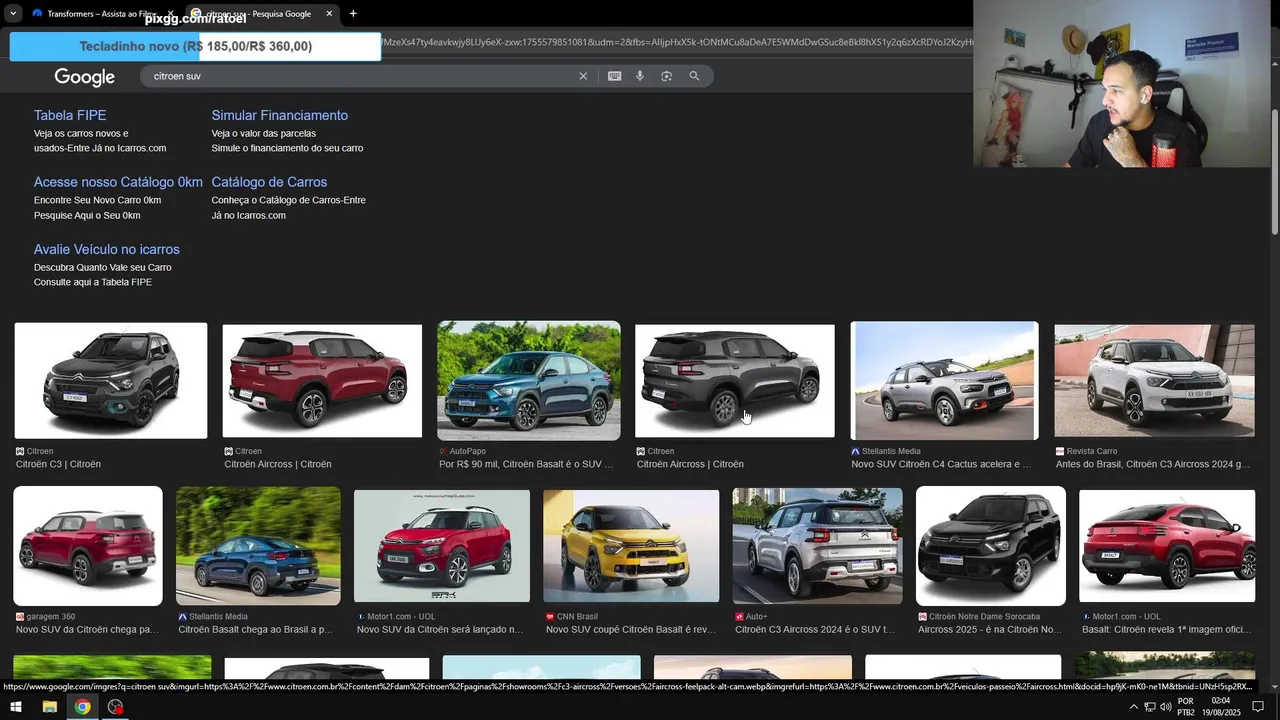
Task: Open the Windows Start menu
Action: (16, 707)
